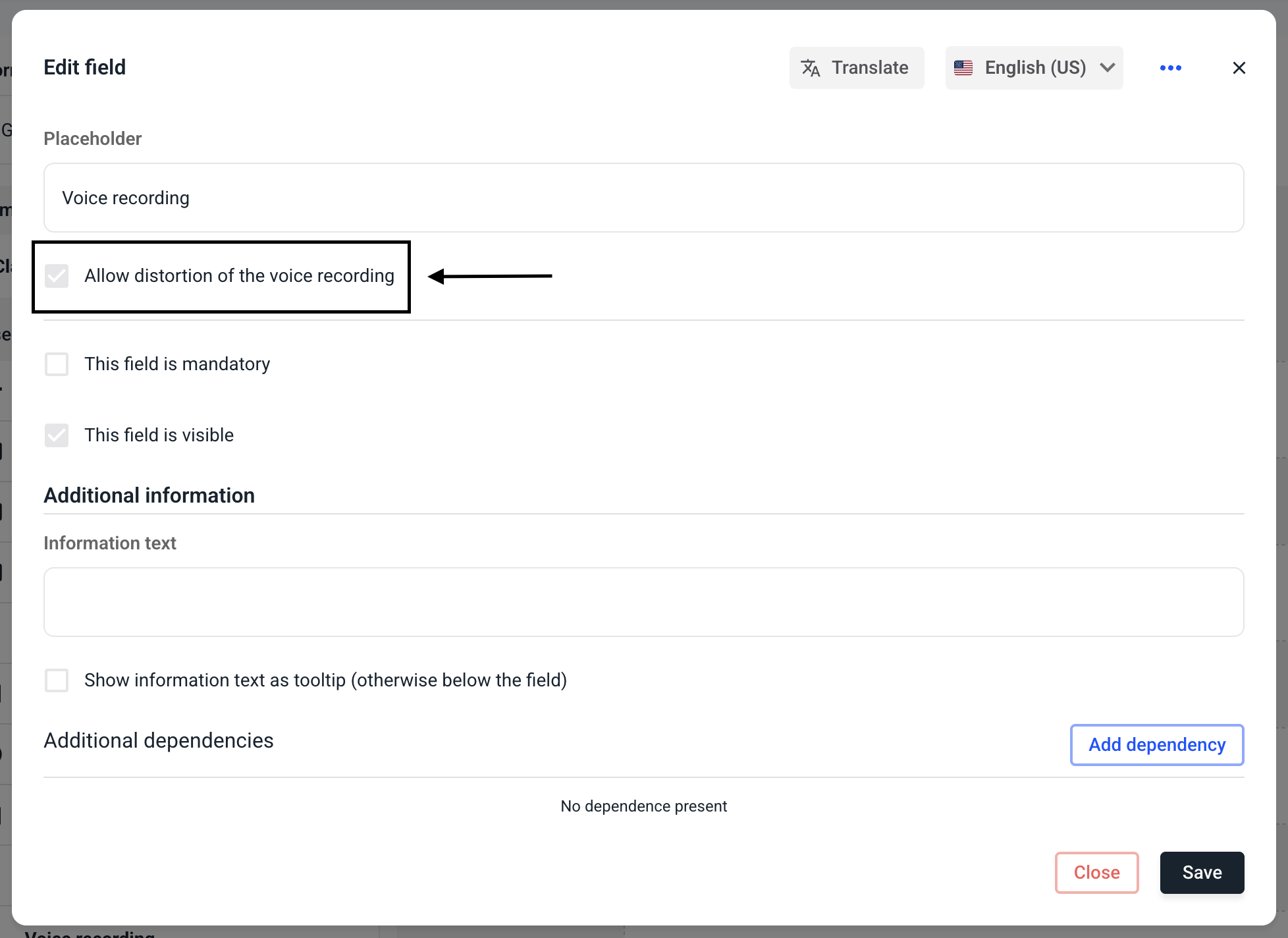Screen dimensions: 1288x938
Task: Click the translate language icon
Action: click(810, 68)
